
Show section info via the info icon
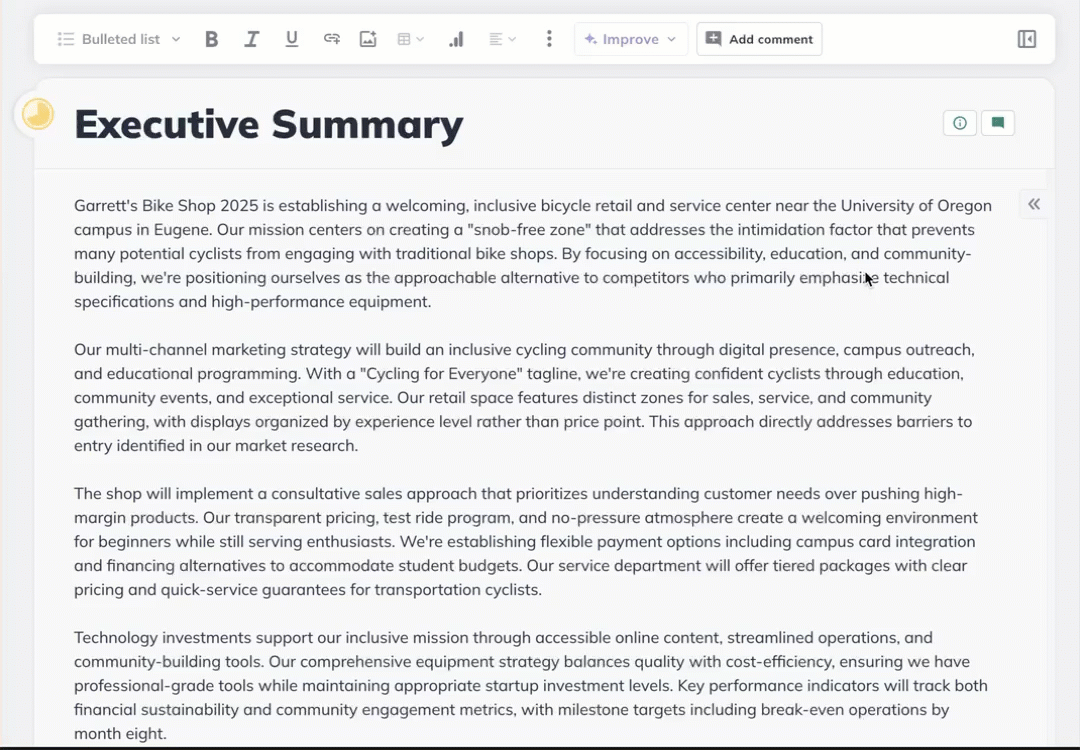(x=959, y=122)
